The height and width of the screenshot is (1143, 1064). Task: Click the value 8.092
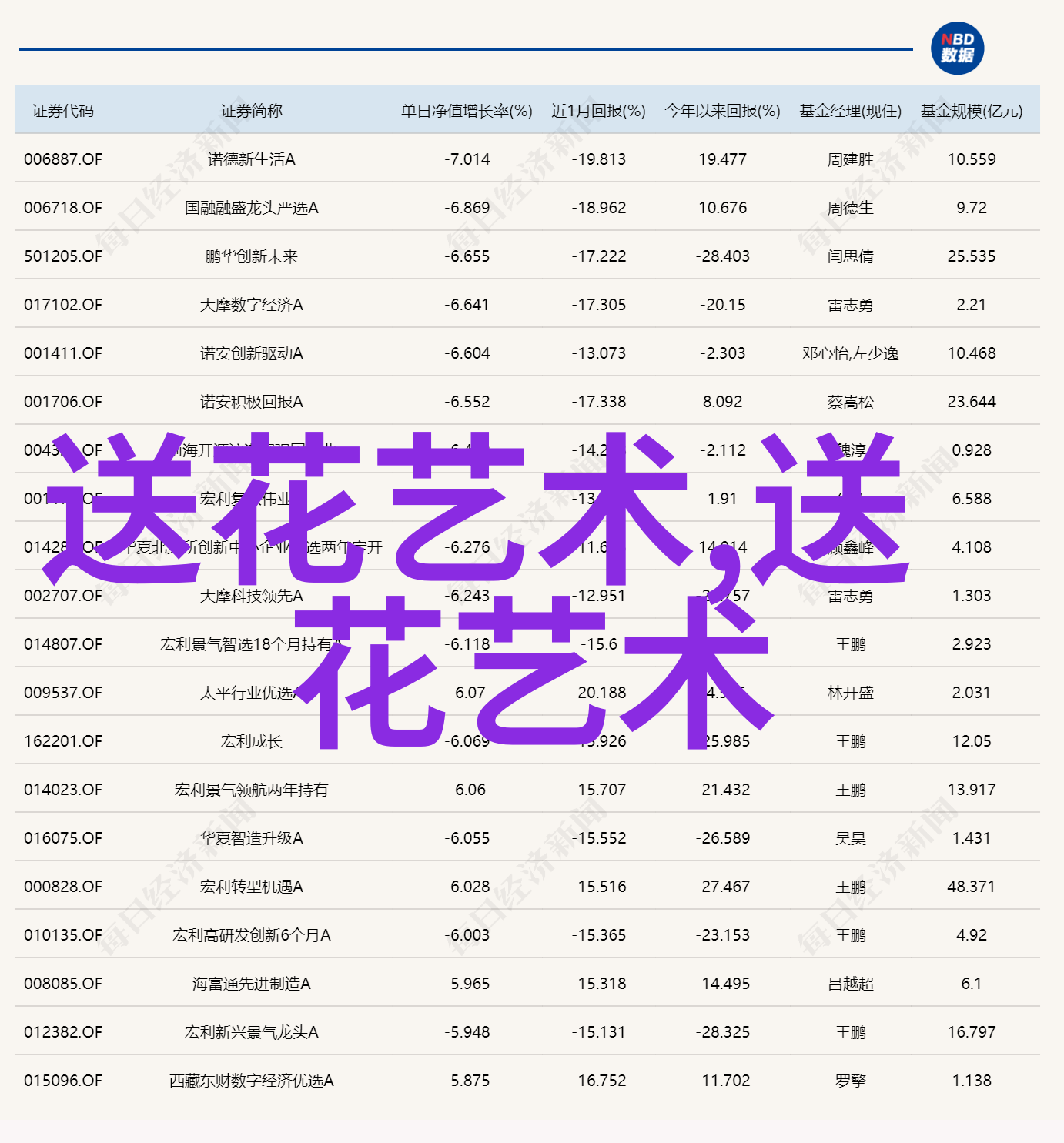coord(722,402)
